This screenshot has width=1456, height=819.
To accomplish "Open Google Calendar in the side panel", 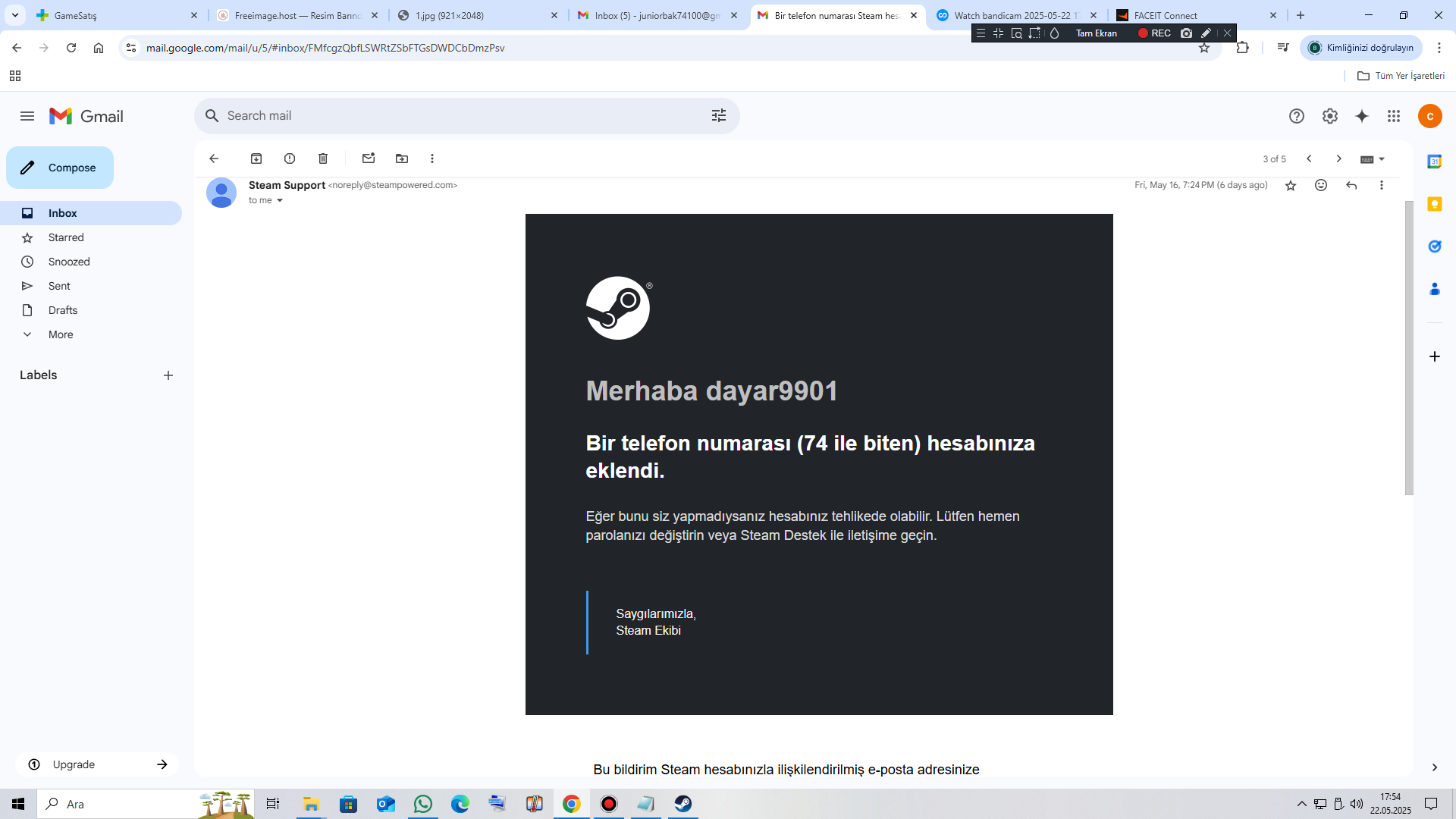I will [1435, 162].
